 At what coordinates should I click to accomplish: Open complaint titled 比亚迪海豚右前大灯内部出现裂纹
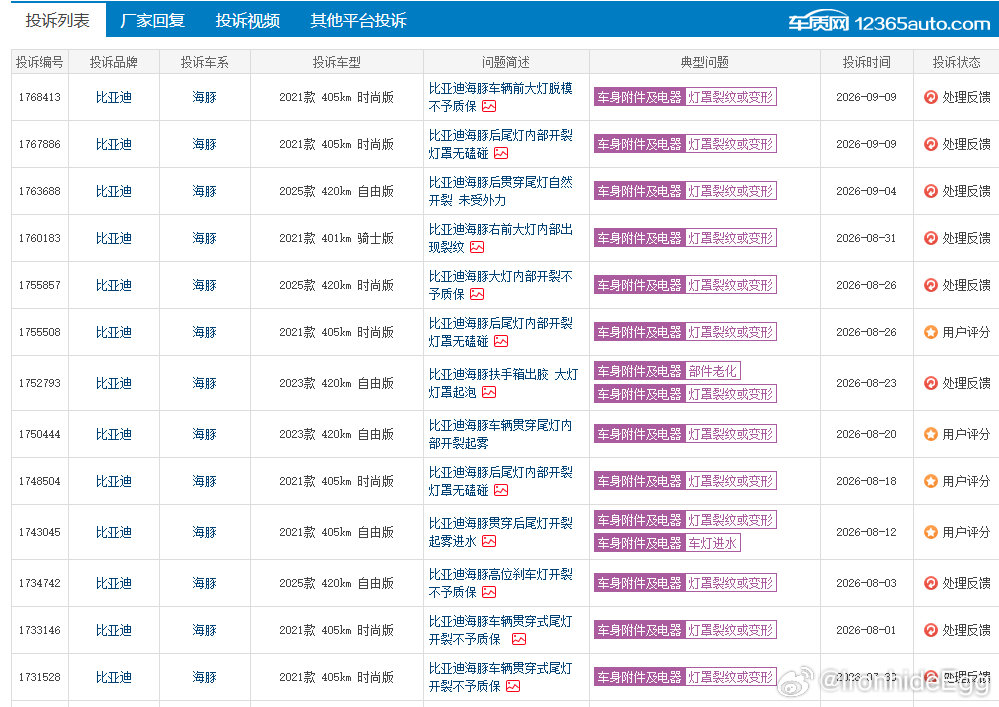pyautogui.click(x=500, y=238)
